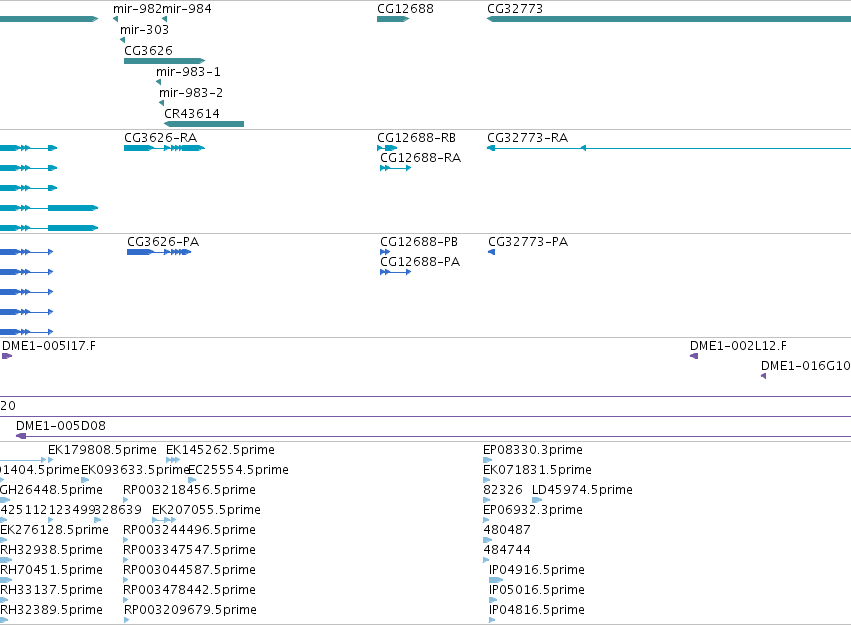851x625 pixels.
Task: Click the EK179808.5prime EST label
Action: 102,450
